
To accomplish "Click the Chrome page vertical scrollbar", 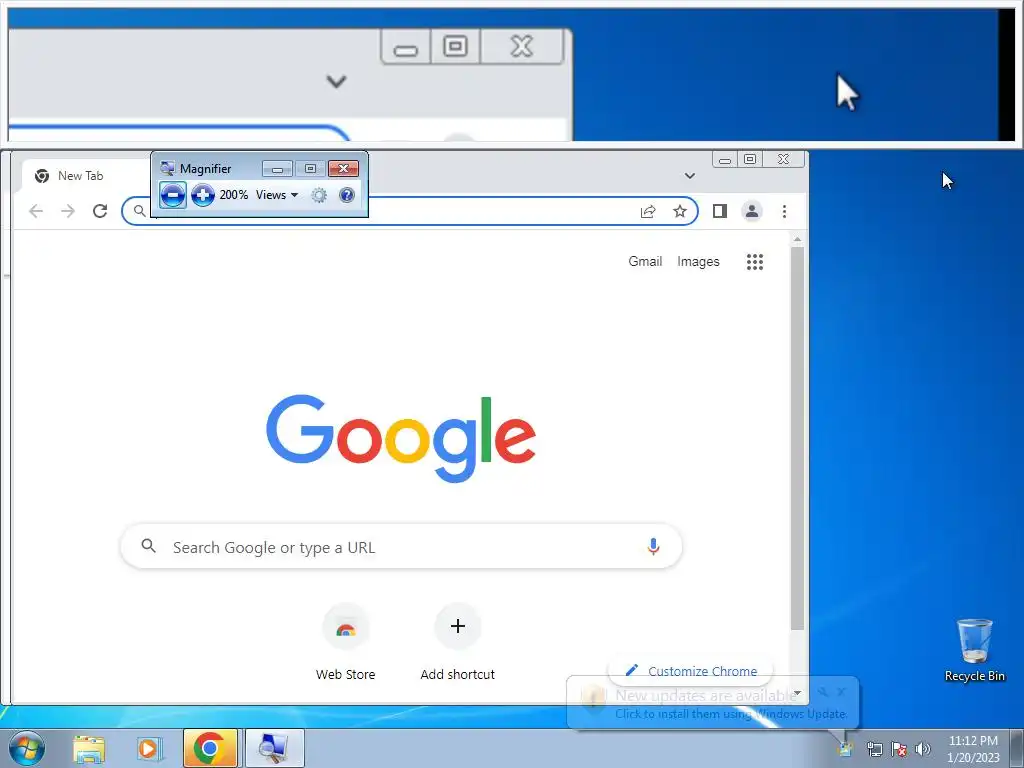I will pyautogui.click(x=797, y=438).
